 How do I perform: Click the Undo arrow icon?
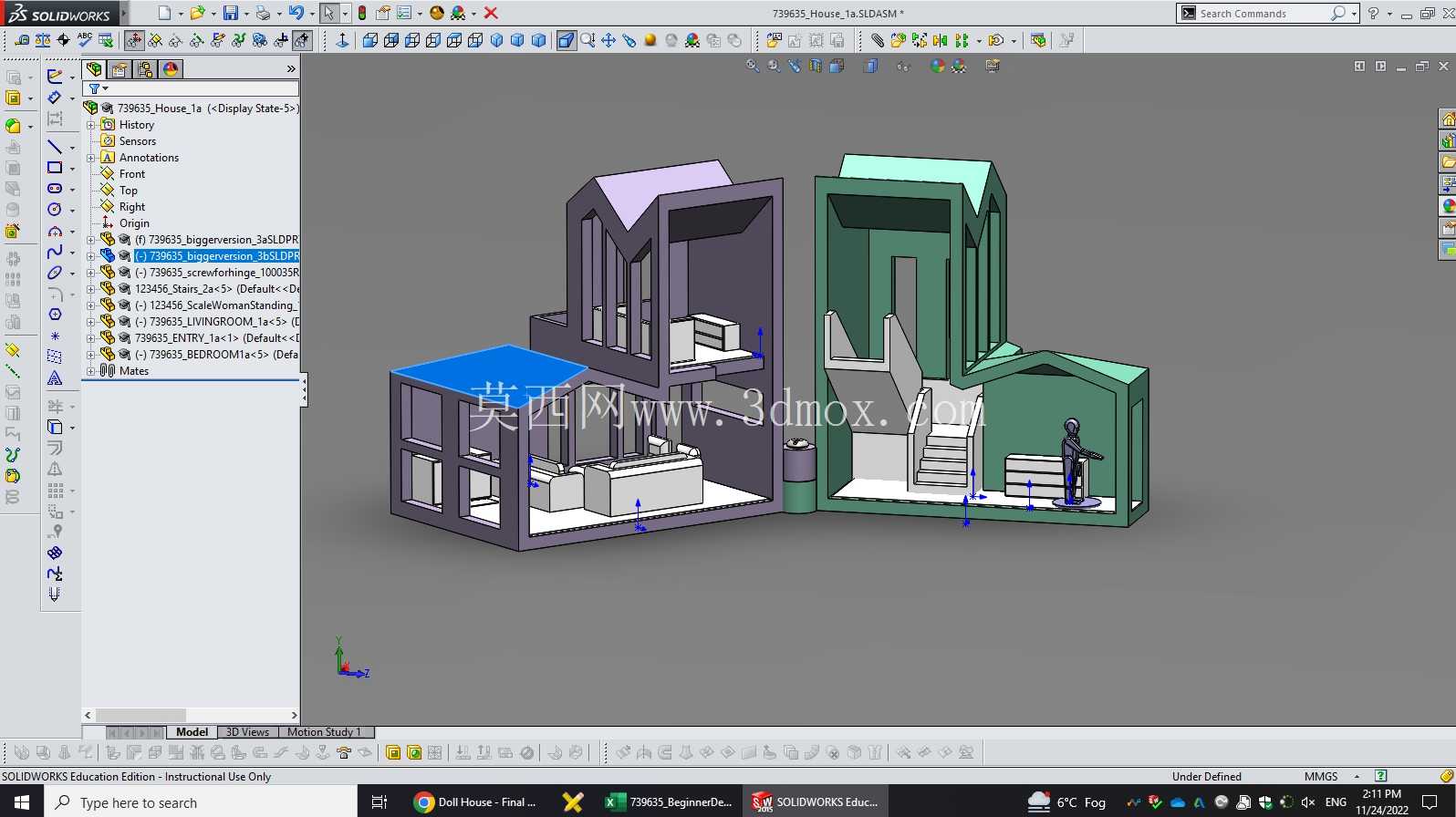pyautogui.click(x=296, y=13)
